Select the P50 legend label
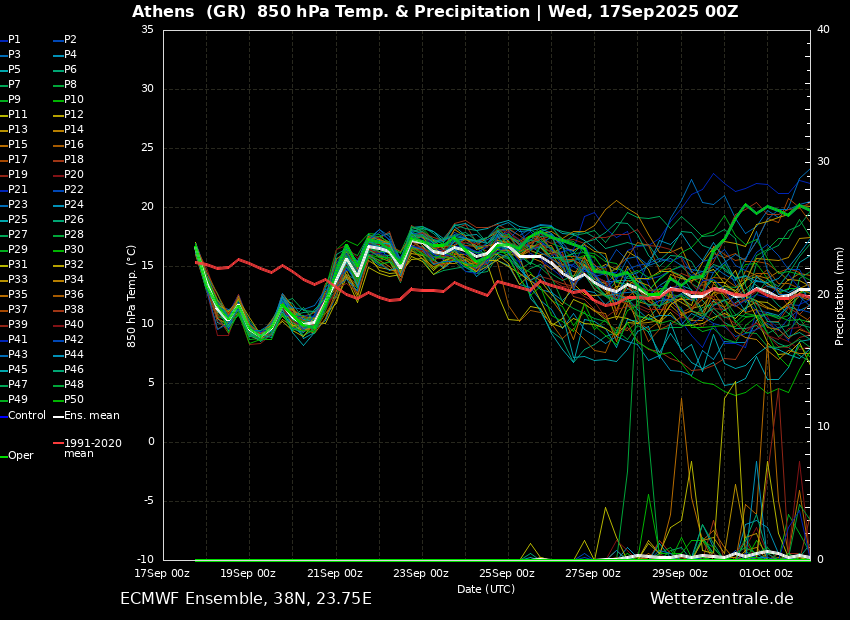The image size is (850, 620). [74, 400]
